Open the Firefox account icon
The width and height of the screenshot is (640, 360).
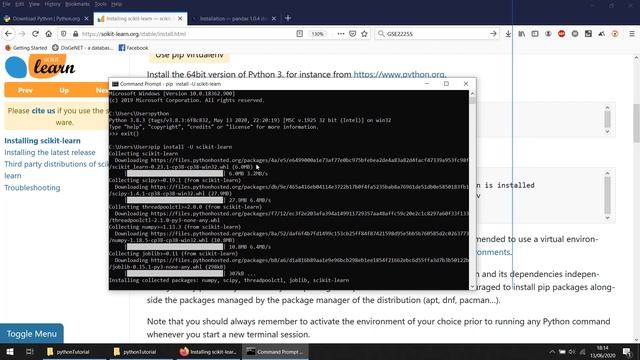point(548,34)
